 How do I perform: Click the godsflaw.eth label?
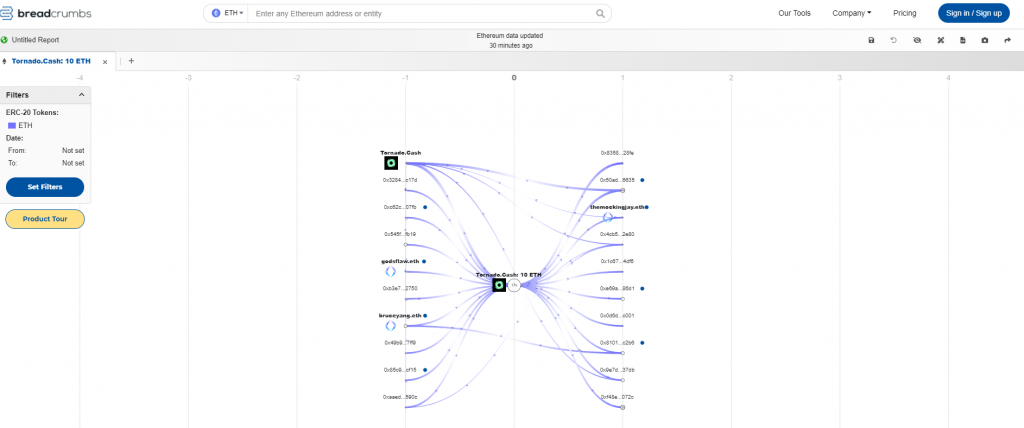400,261
